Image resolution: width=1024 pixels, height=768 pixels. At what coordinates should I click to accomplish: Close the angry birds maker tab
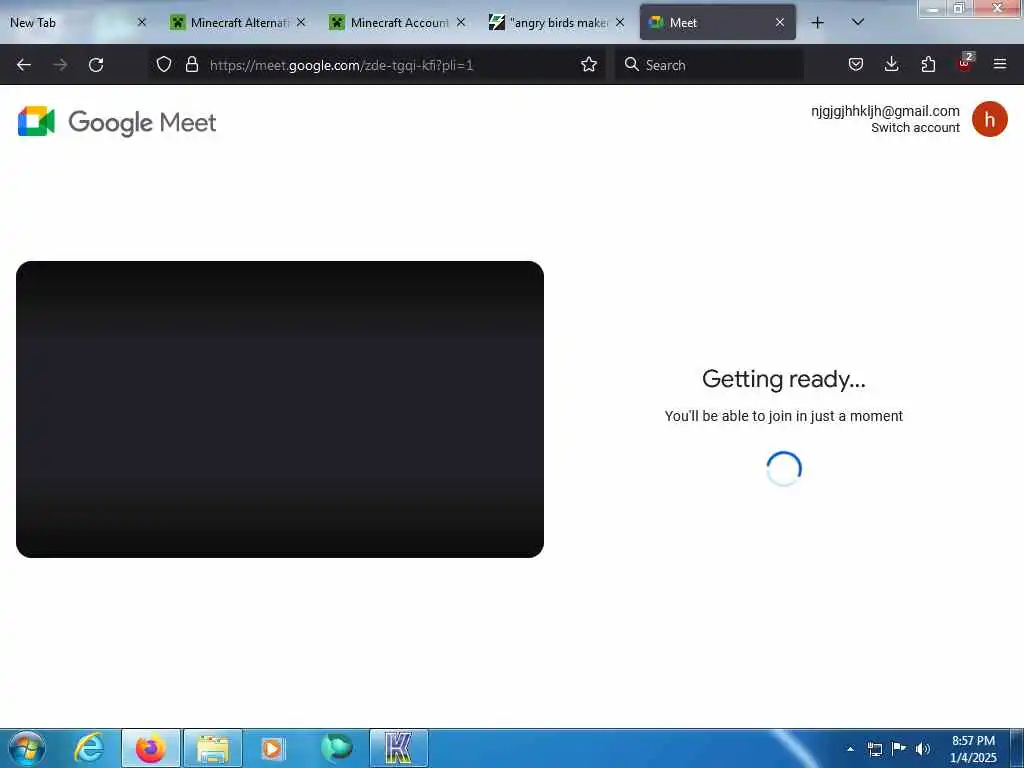620,23
